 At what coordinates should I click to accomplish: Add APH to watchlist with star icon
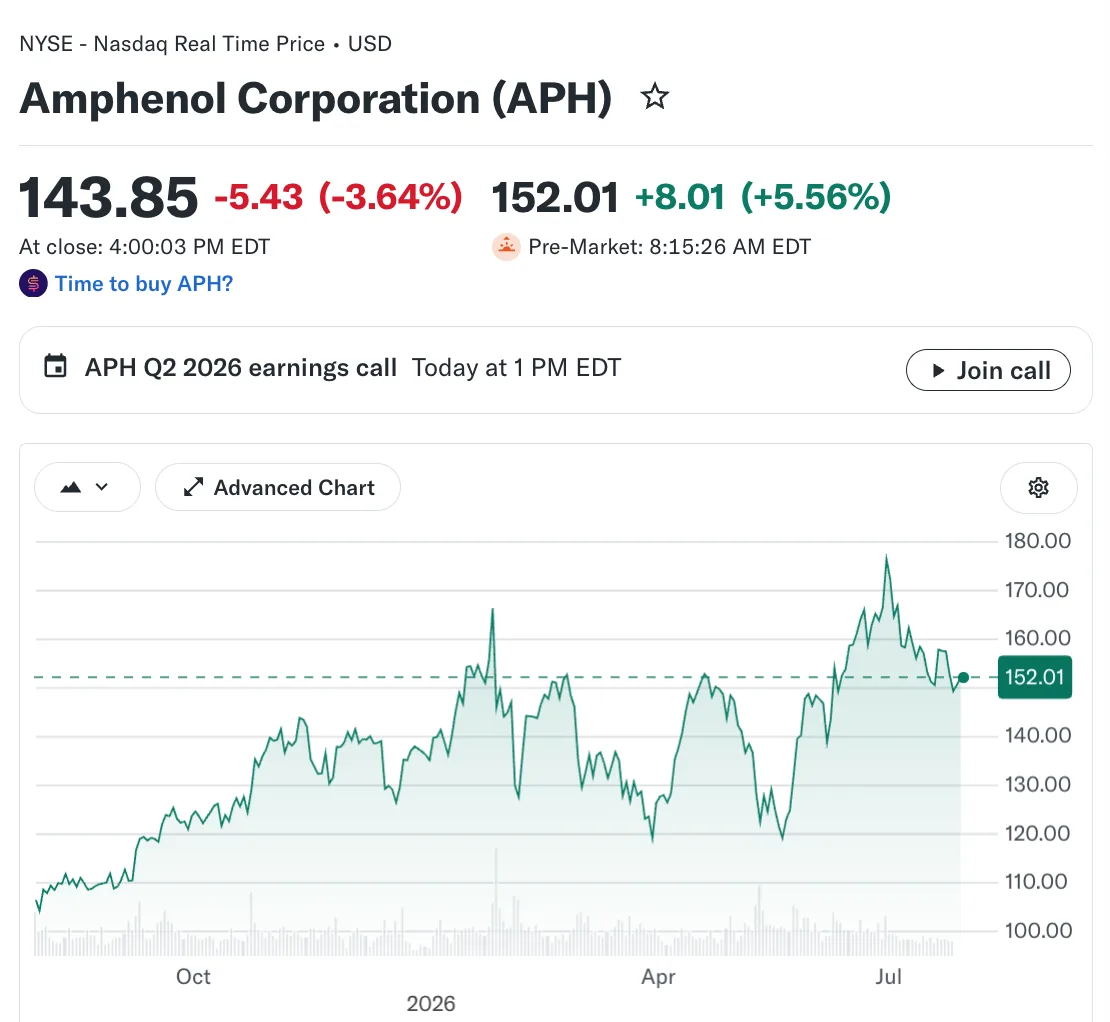(654, 97)
